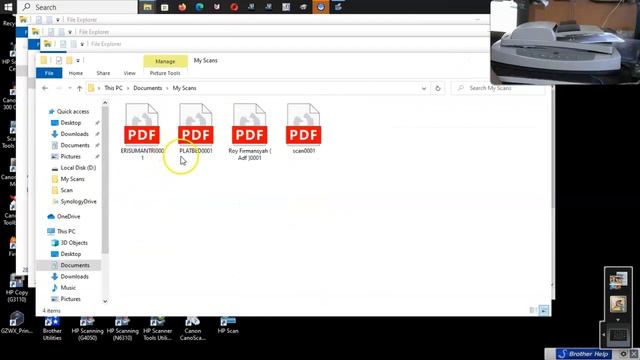Image resolution: width=640 pixels, height=360 pixels.
Task: Select the Roy Firmansyah (Adf)0001 PDF
Action: pyautogui.click(x=249, y=131)
